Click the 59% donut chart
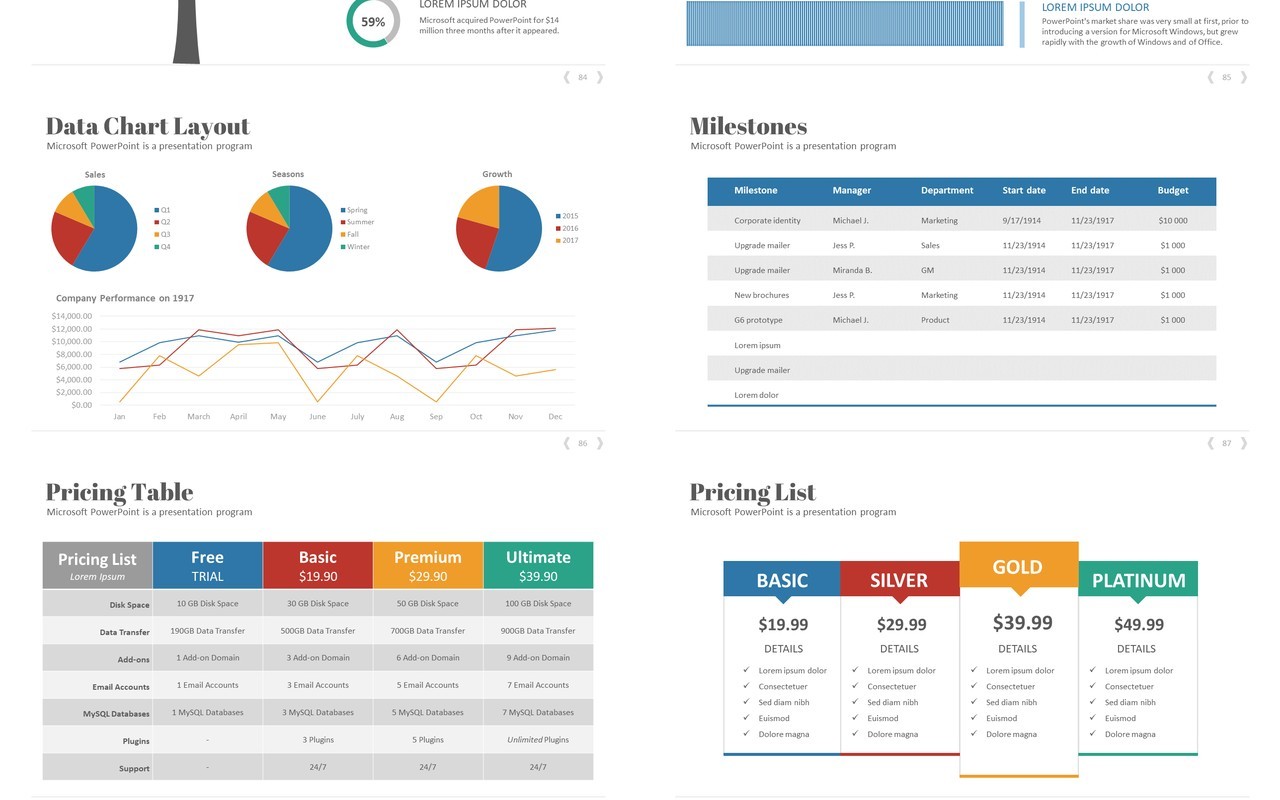 [373, 22]
